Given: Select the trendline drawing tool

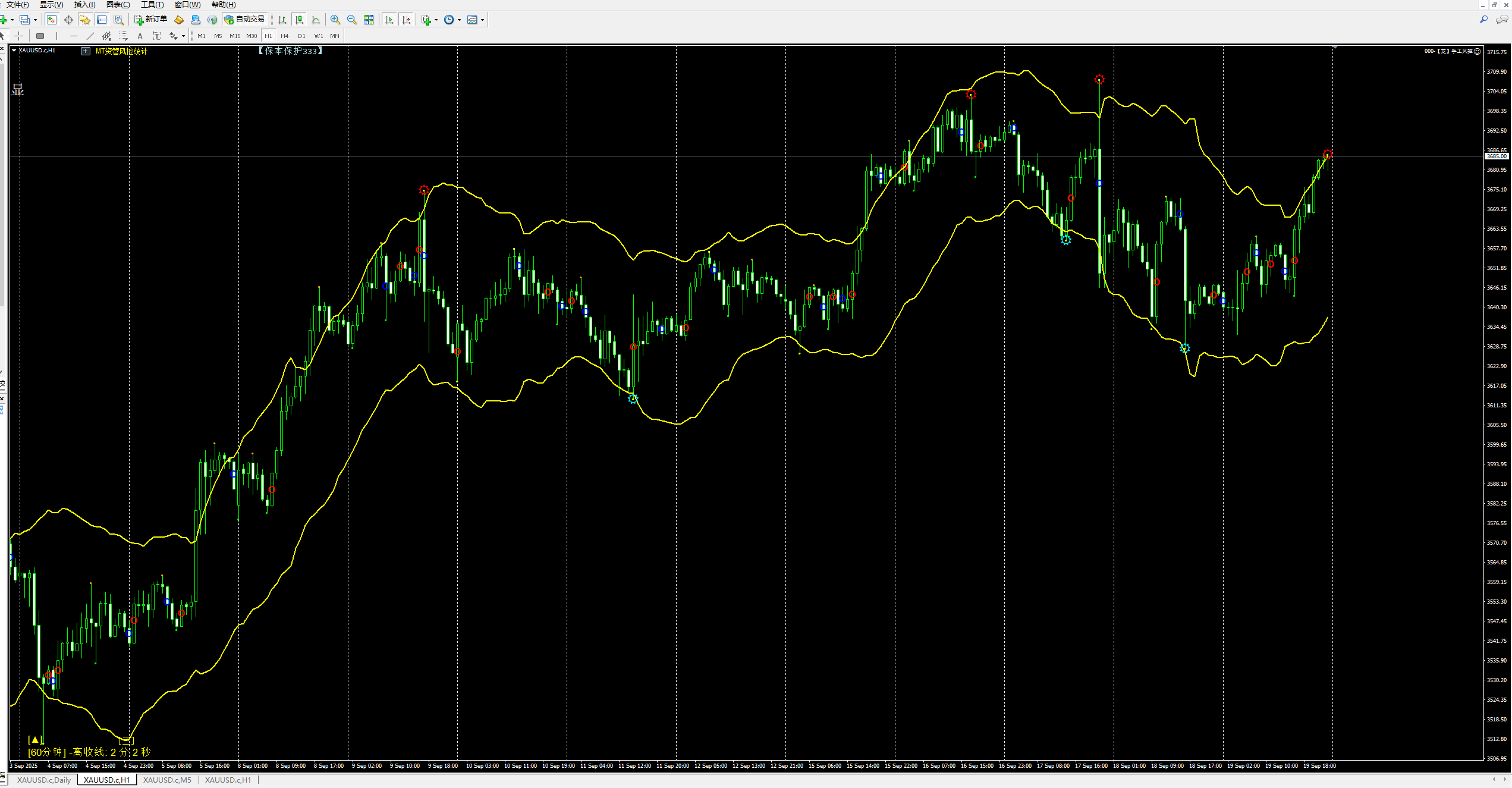Looking at the screenshot, I should point(90,36).
